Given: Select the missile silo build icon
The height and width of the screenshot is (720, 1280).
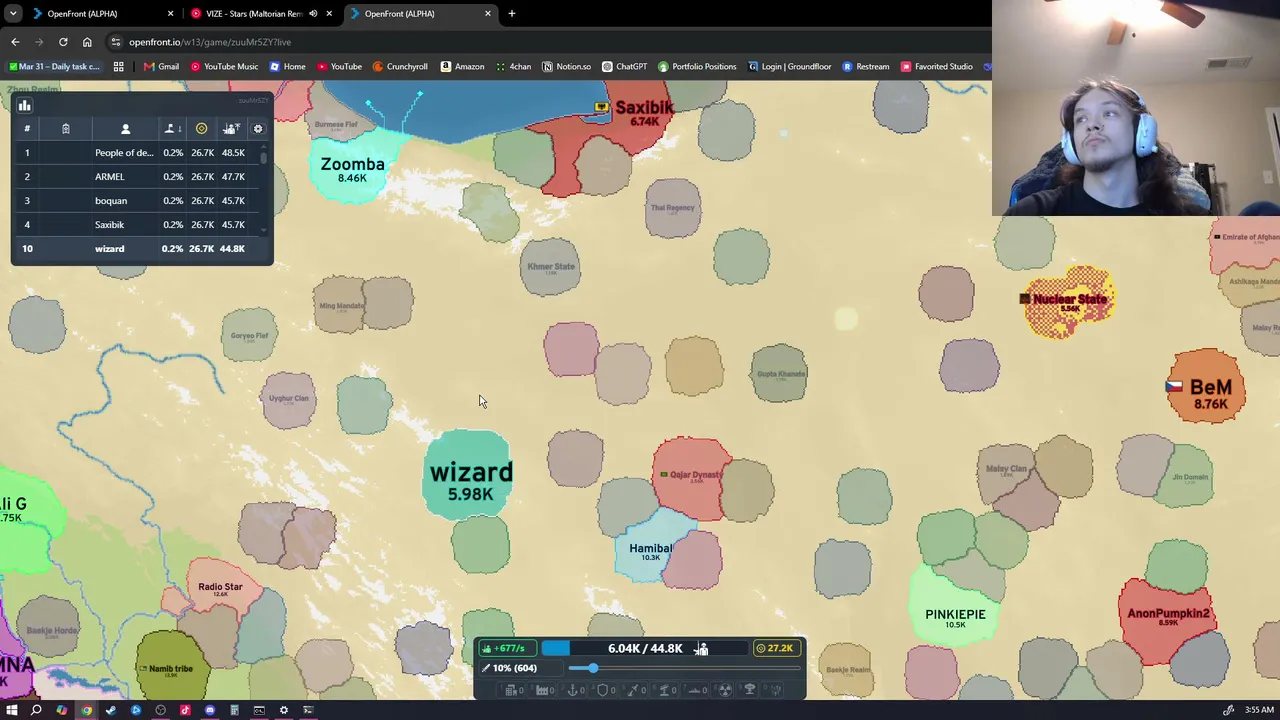Looking at the screenshot, I should pos(634,690).
